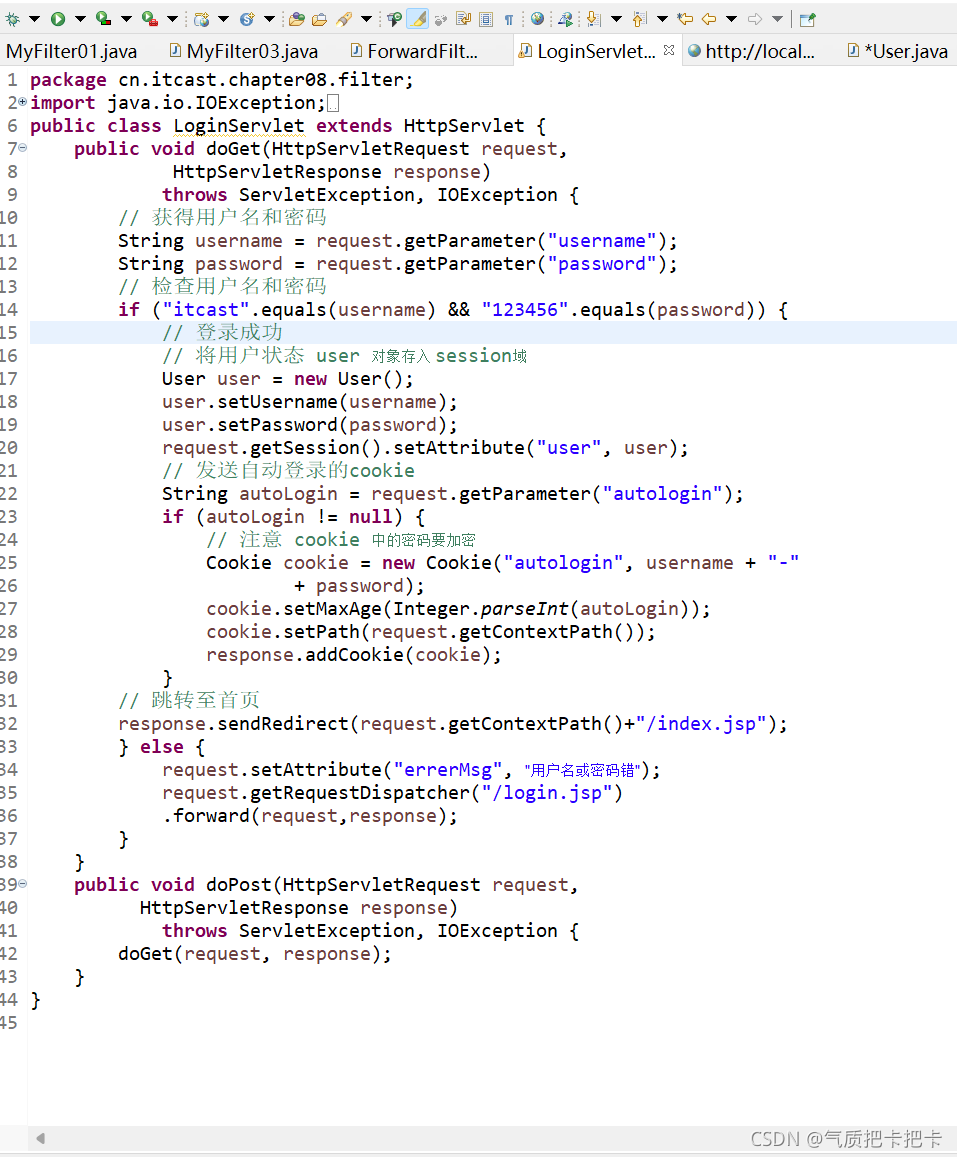Screen dimensions: 957x1157
Task: Open Forward history dropdown arrow
Action: coord(777,18)
